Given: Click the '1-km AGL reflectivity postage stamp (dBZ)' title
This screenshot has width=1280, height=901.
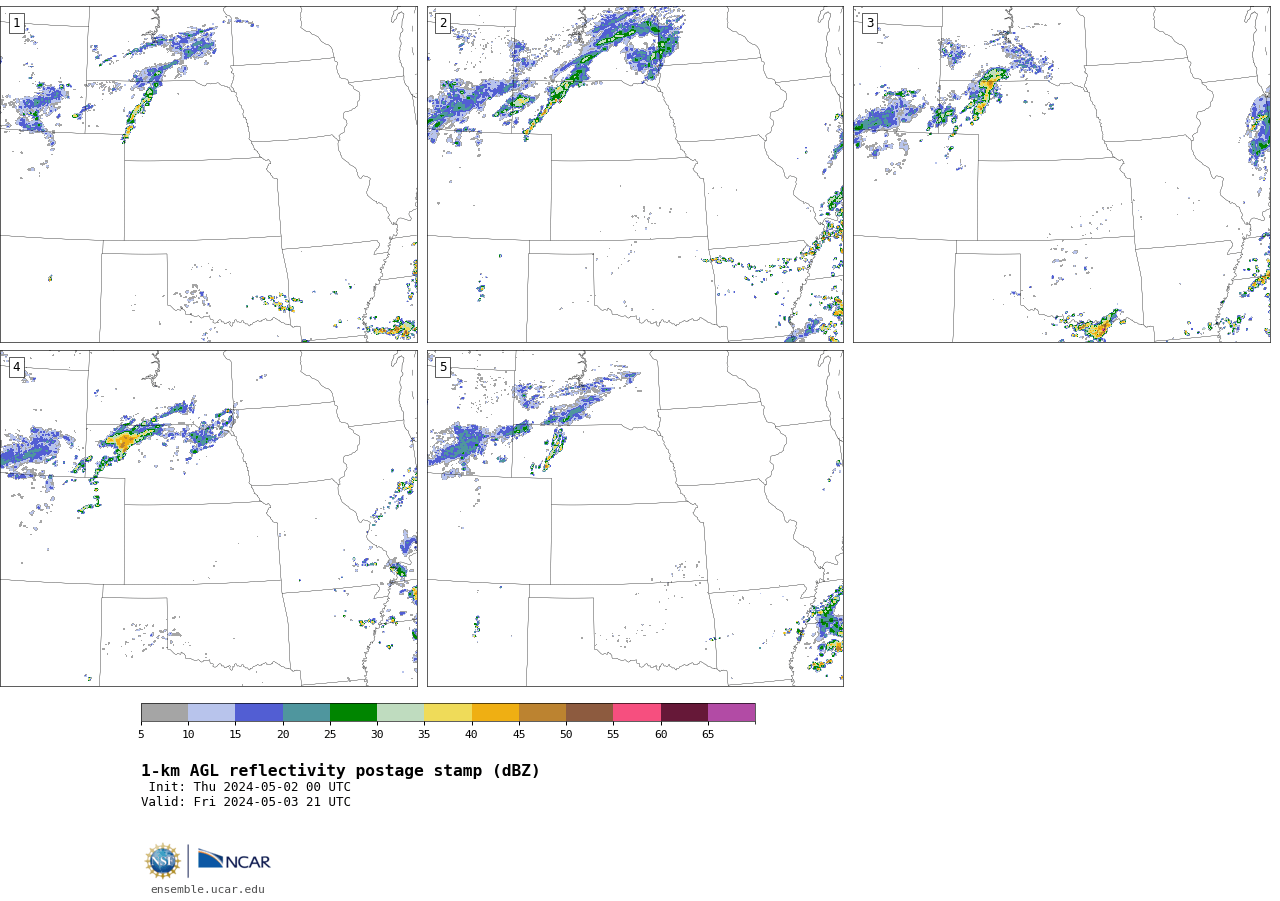Looking at the screenshot, I should 340,771.
